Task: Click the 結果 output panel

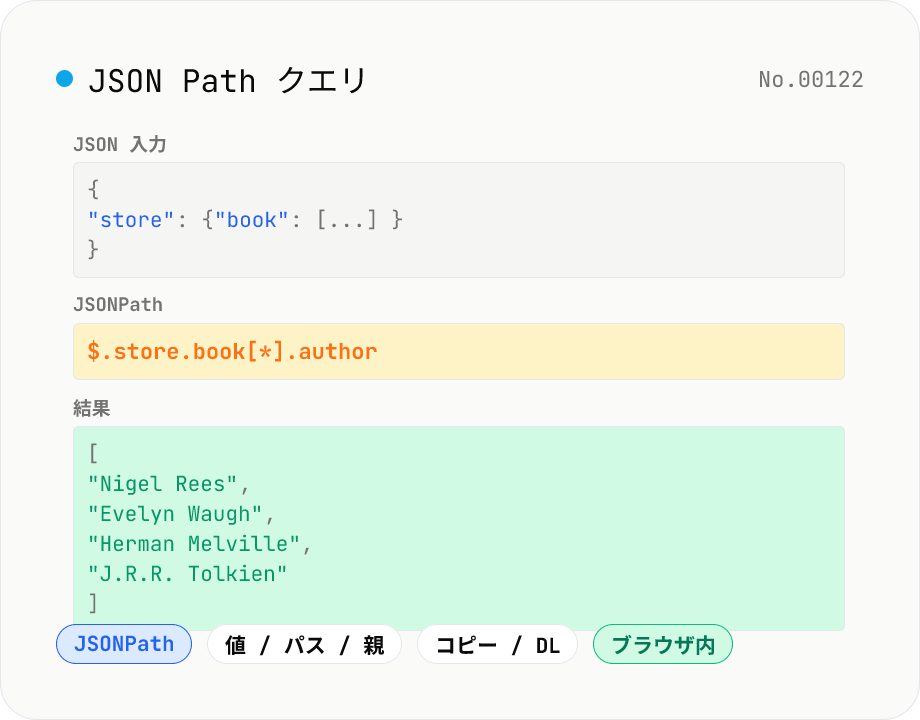Action: coord(459,528)
